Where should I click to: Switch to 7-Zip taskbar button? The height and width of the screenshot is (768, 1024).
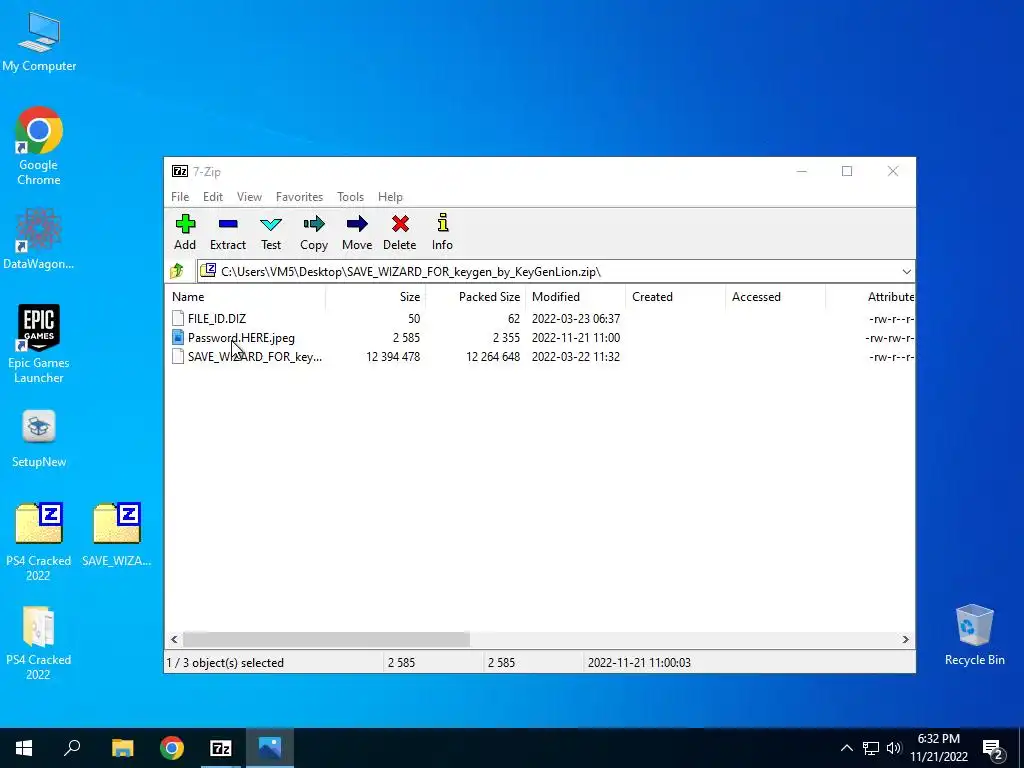[x=221, y=748]
